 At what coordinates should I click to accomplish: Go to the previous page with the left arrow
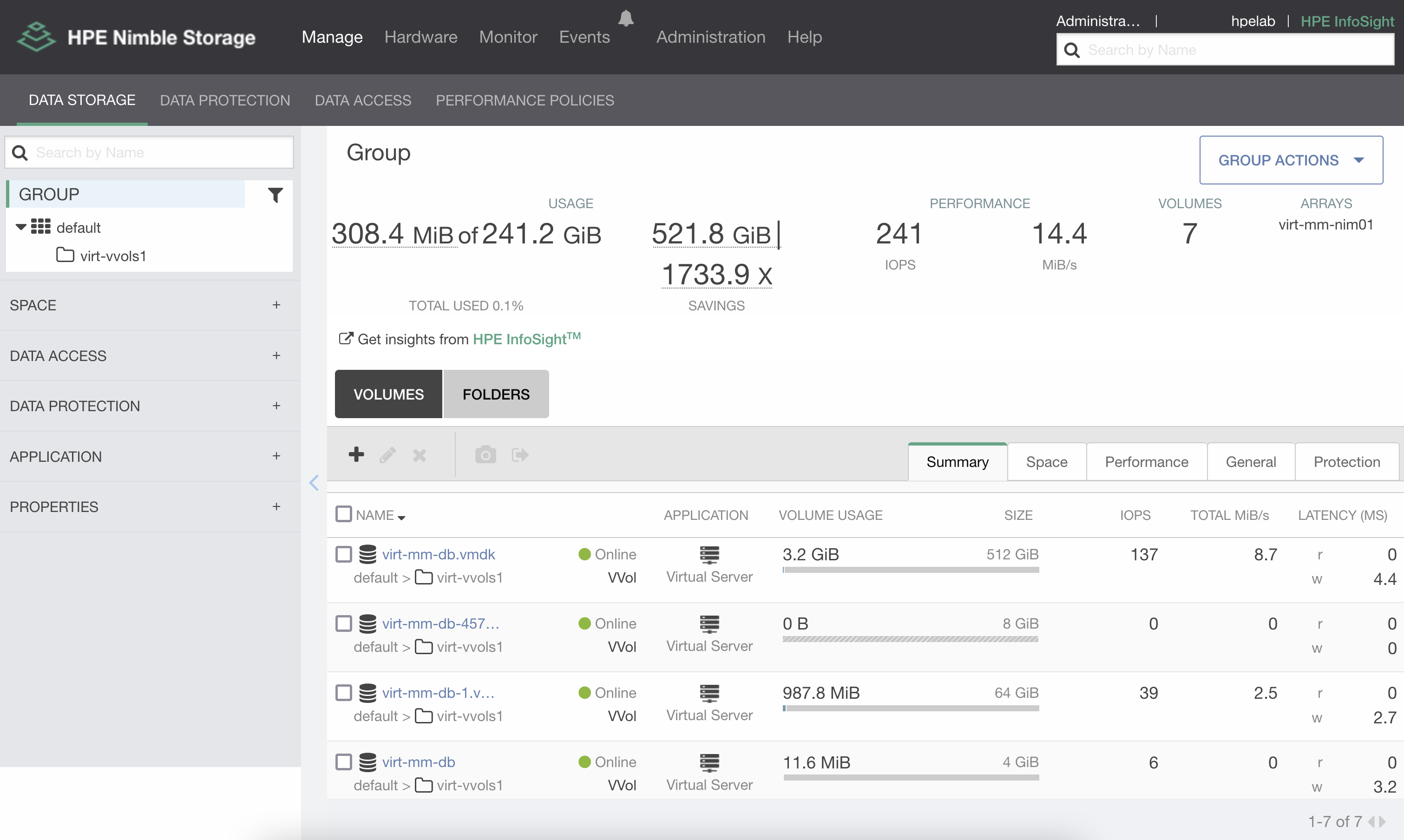tap(1372, 821)
